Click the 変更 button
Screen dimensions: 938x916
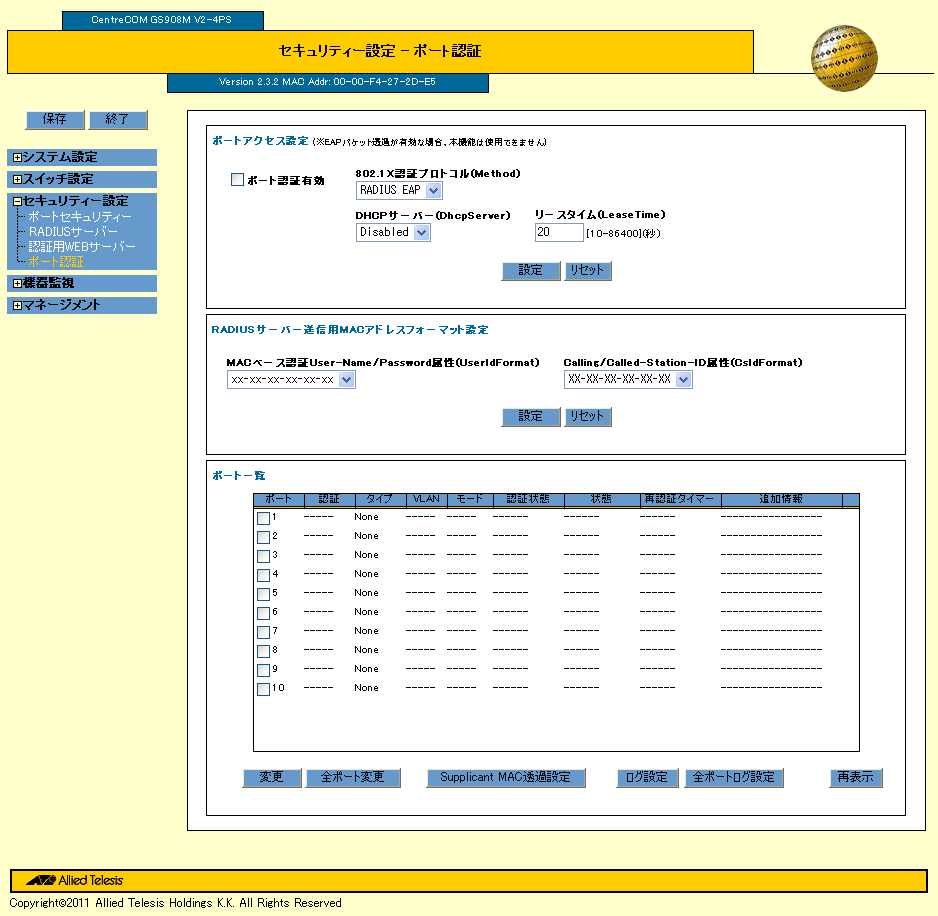272,778
